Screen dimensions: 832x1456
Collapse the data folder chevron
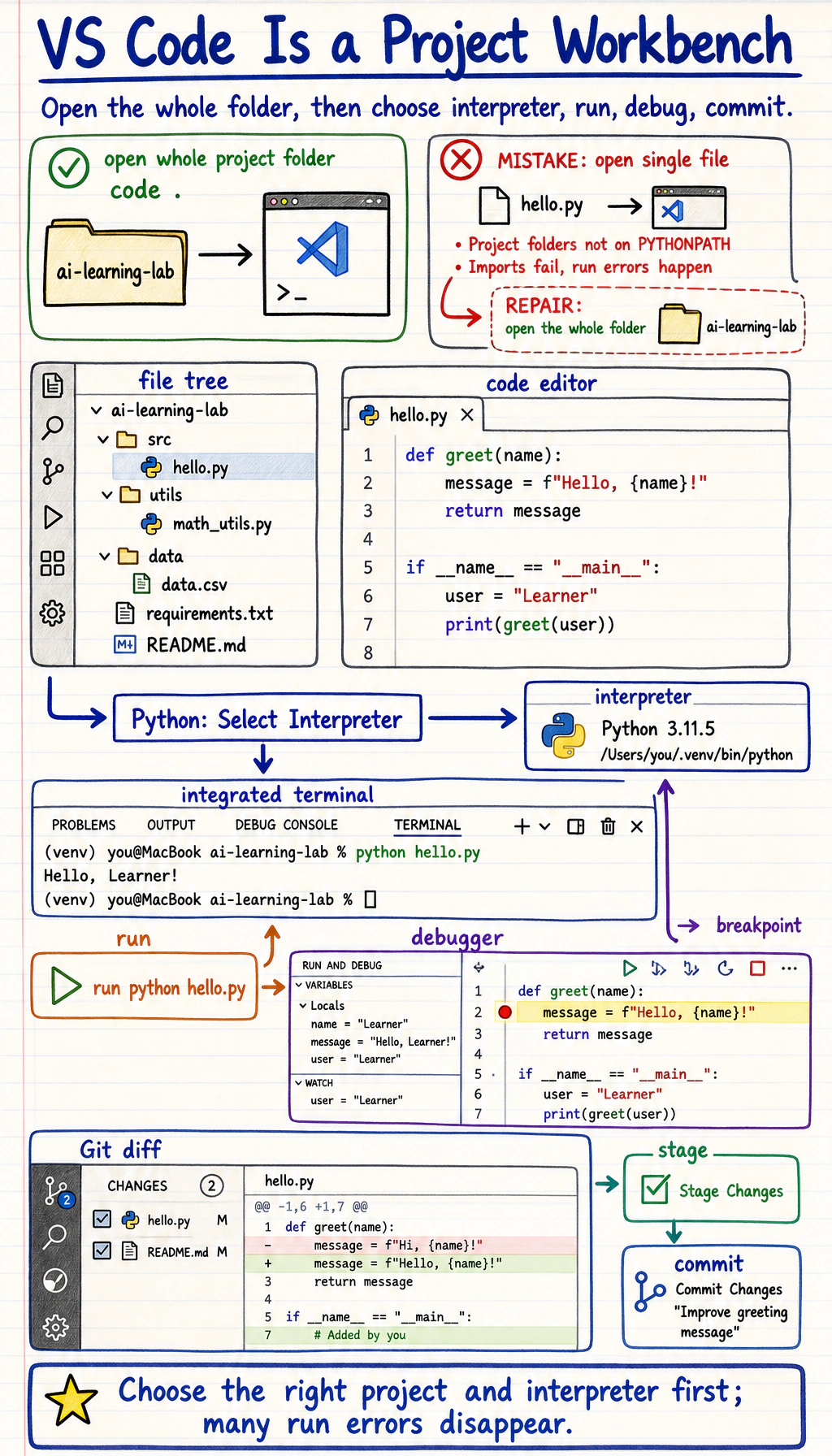pos(104,557)
